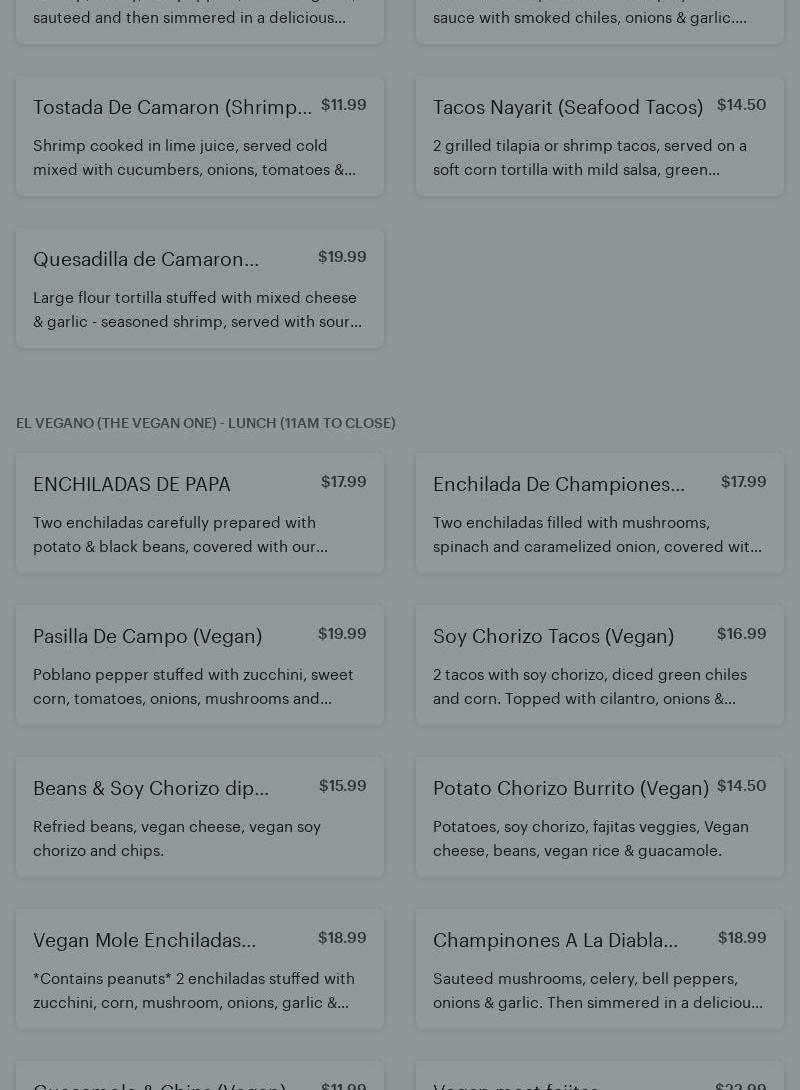
Task: Open the Quesadilla de Camaron menu card
Action: click(x=146, y=260)
